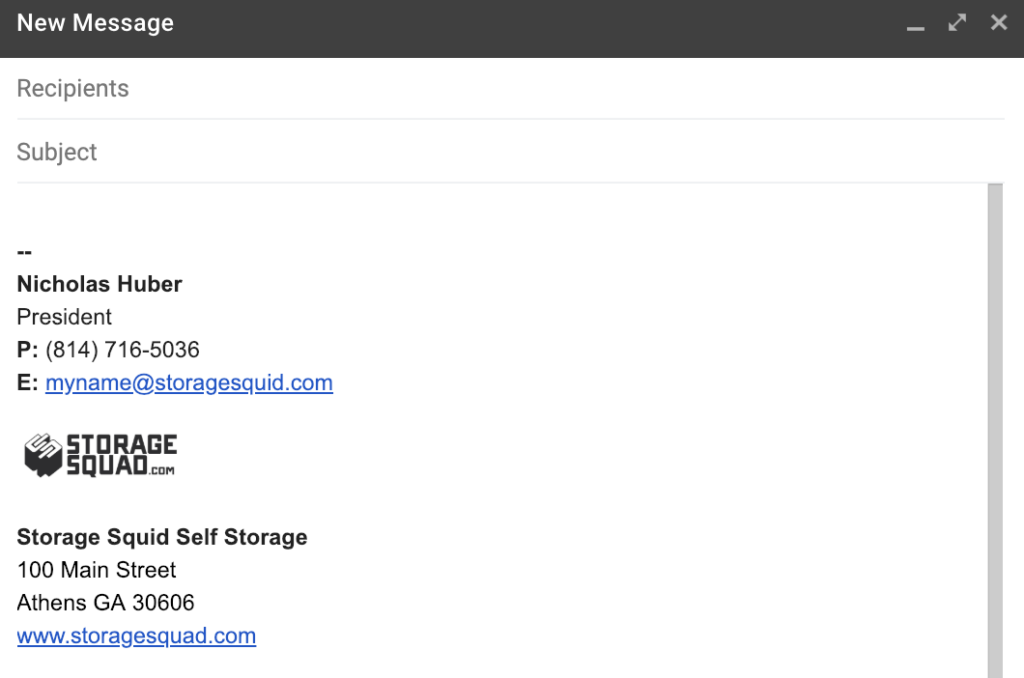Focus the Subject field

click(500, 152)
